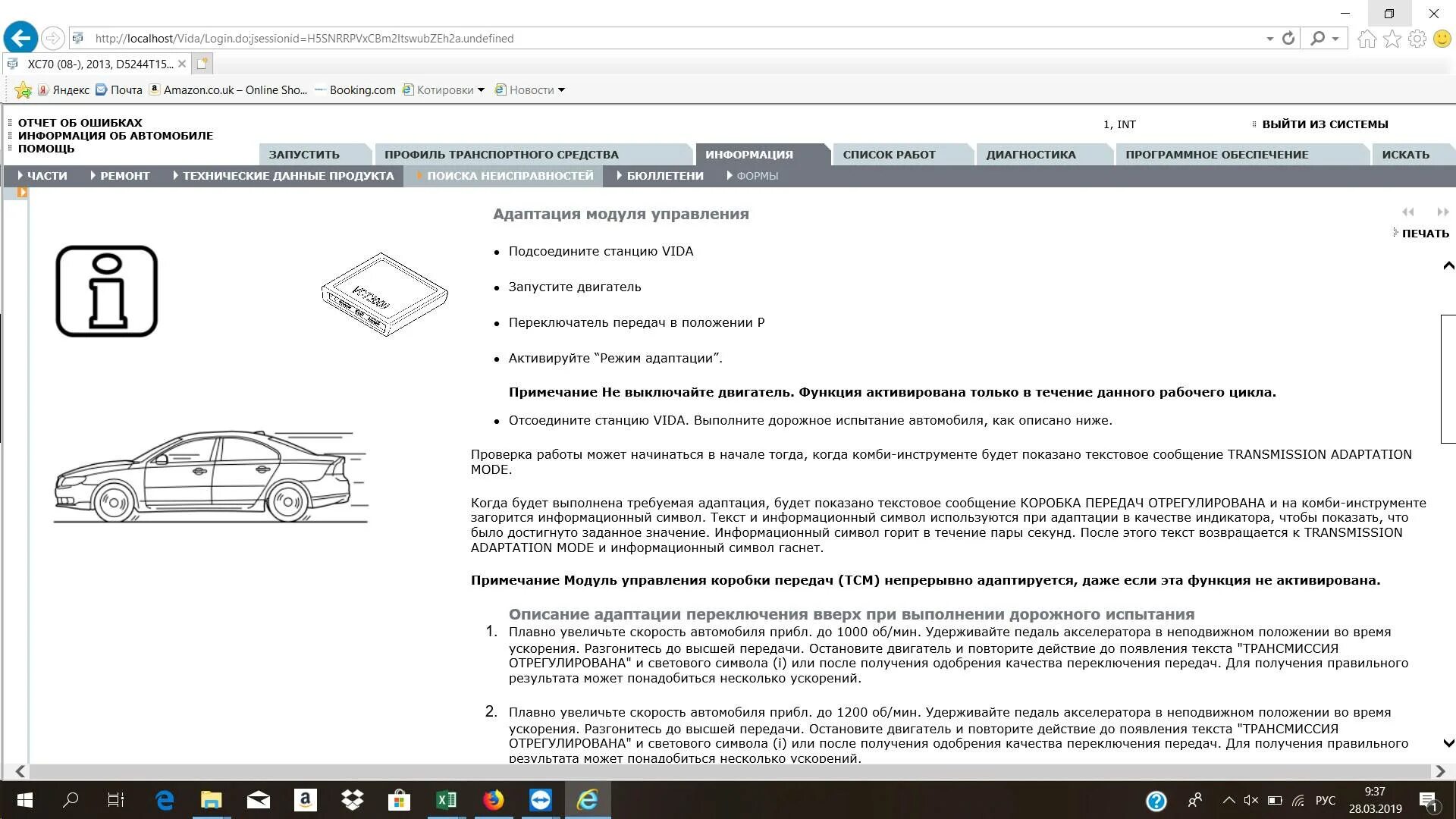
Task: Open the browser Home icon
Action: [x=1367, y=39]
